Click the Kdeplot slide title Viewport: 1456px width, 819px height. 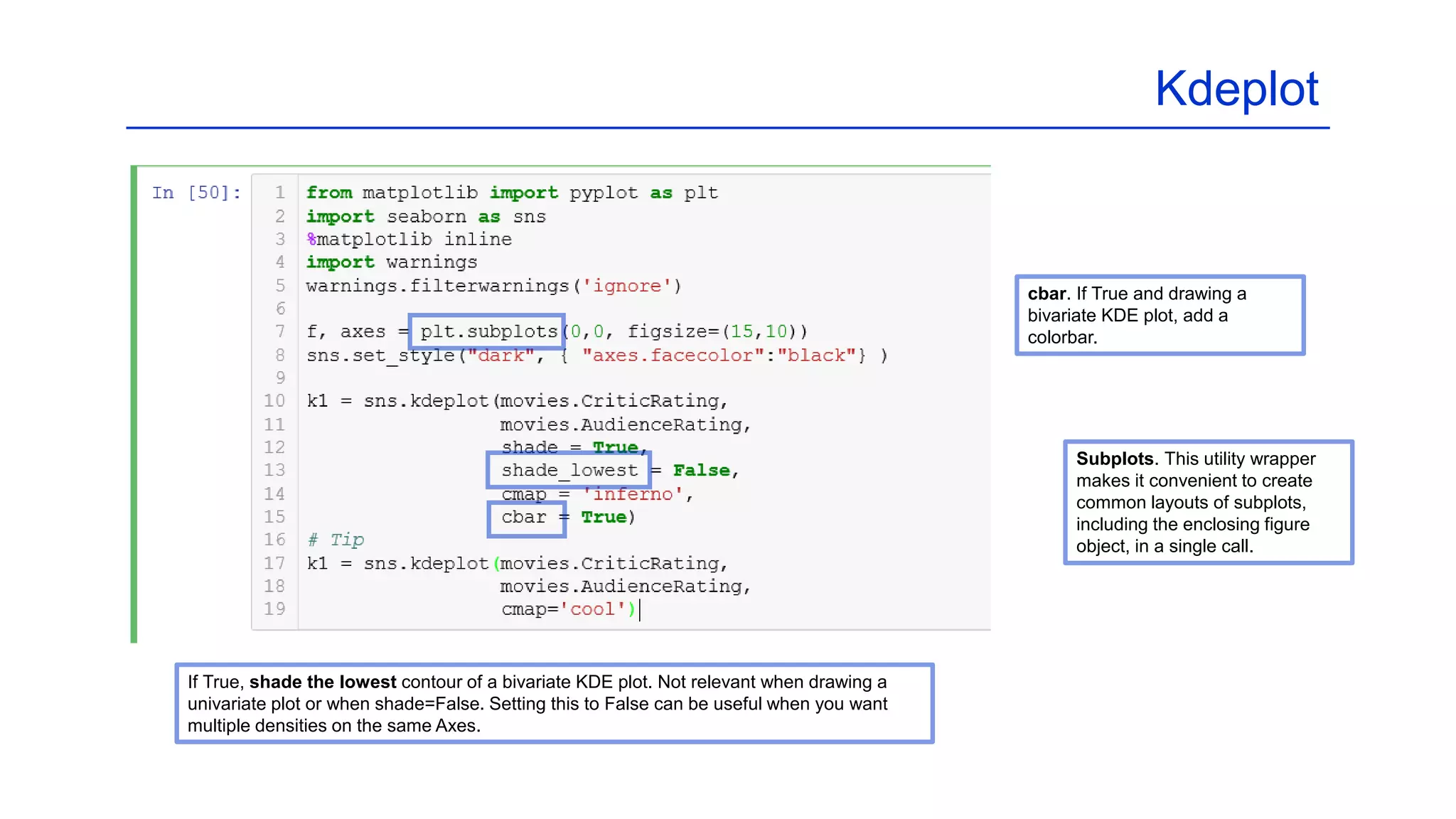1236,89
